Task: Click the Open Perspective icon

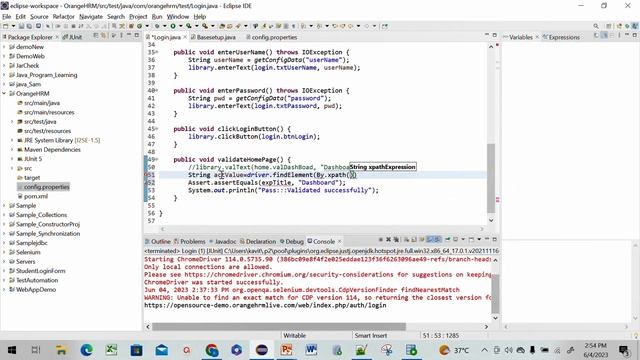Action: [x=609, y=26]
